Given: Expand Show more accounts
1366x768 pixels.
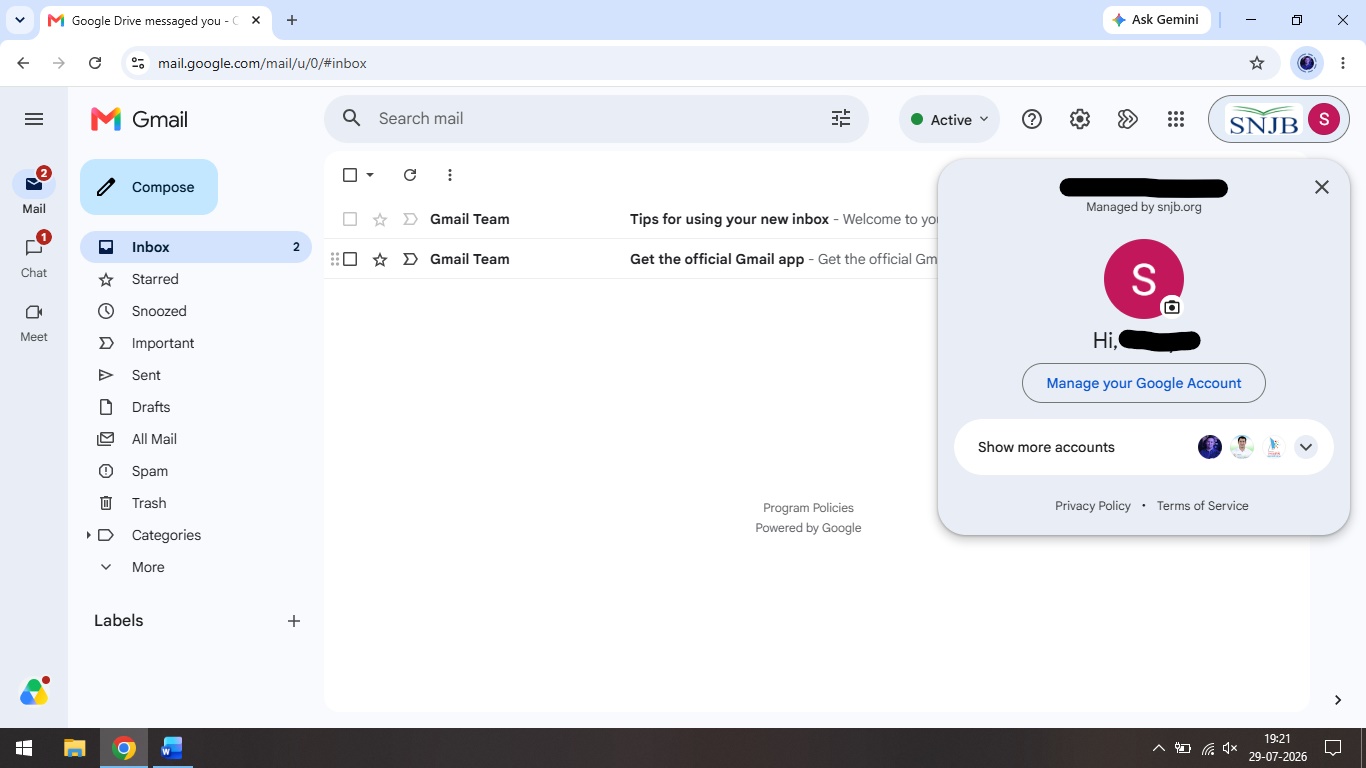Looking at the screenshot, I should (1144, 447).
